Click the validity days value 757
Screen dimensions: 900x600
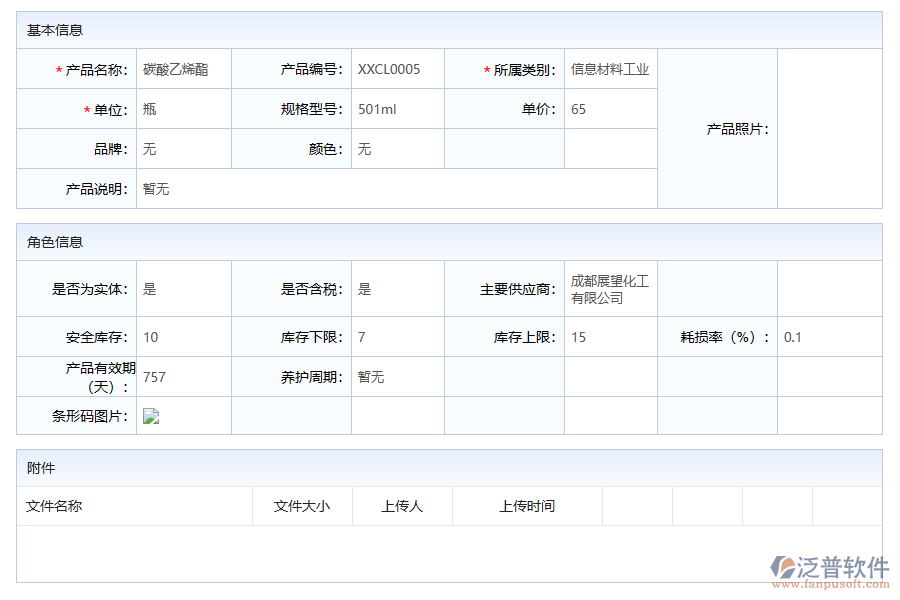point(154,377)
